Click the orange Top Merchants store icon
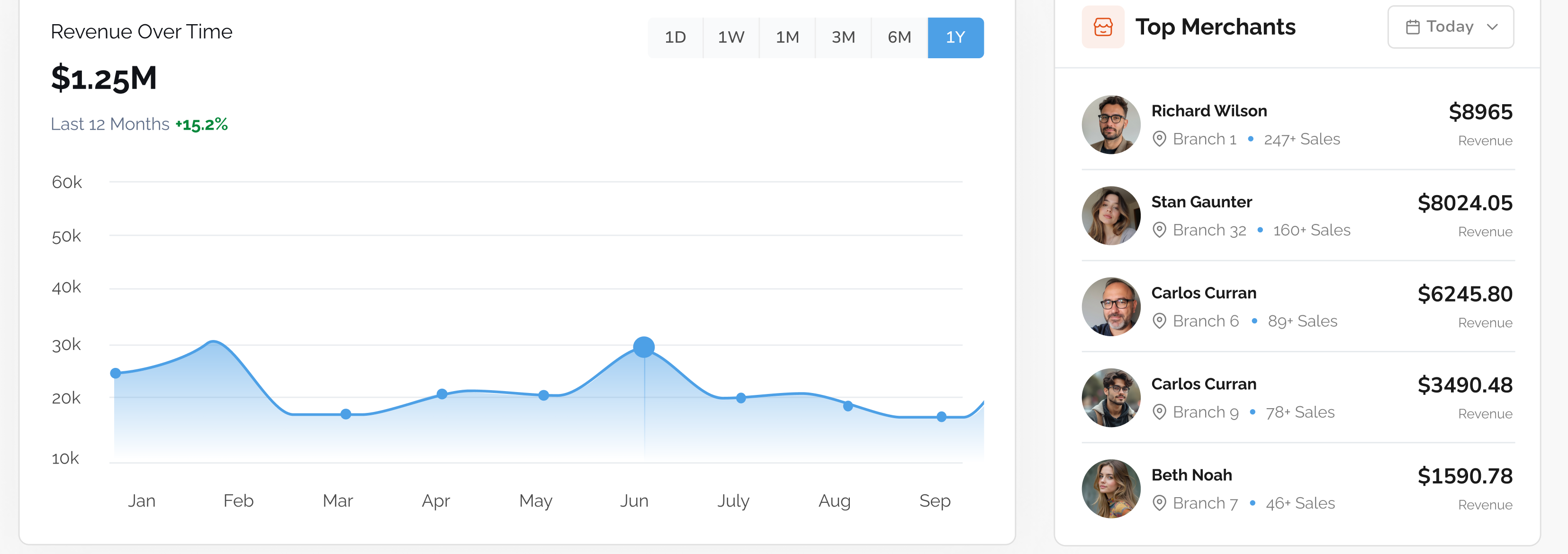 1102,27
